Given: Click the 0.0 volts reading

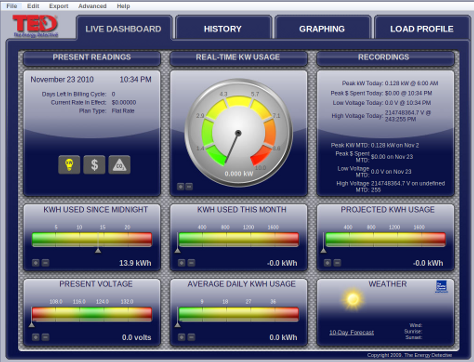Looking at the screenshot, I should (136, 337).
